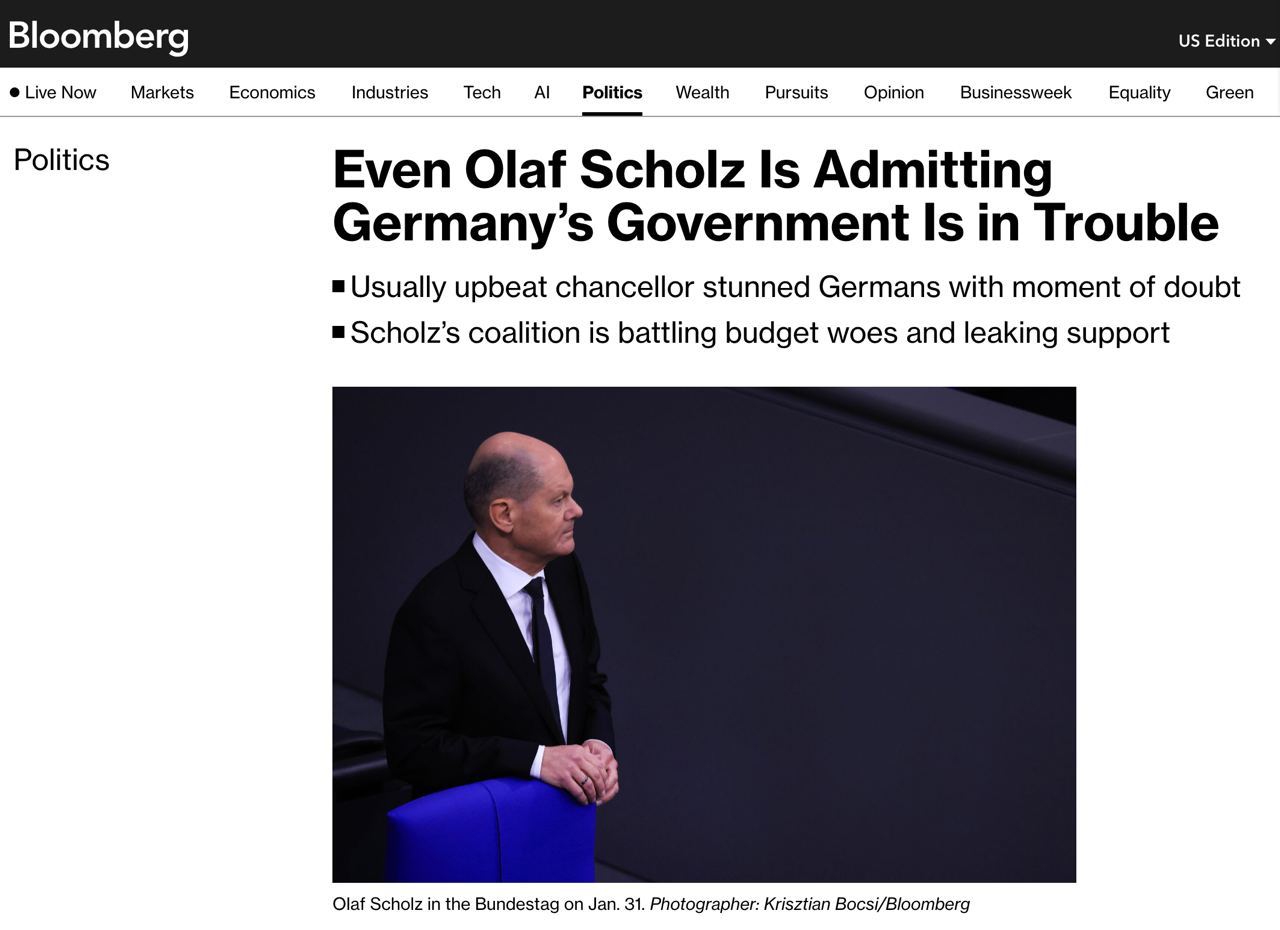The height and width of the screenshot is (930, 1280).
Task: Click the dropdown arrow beside US Edition
Action: click(1271, 42)
